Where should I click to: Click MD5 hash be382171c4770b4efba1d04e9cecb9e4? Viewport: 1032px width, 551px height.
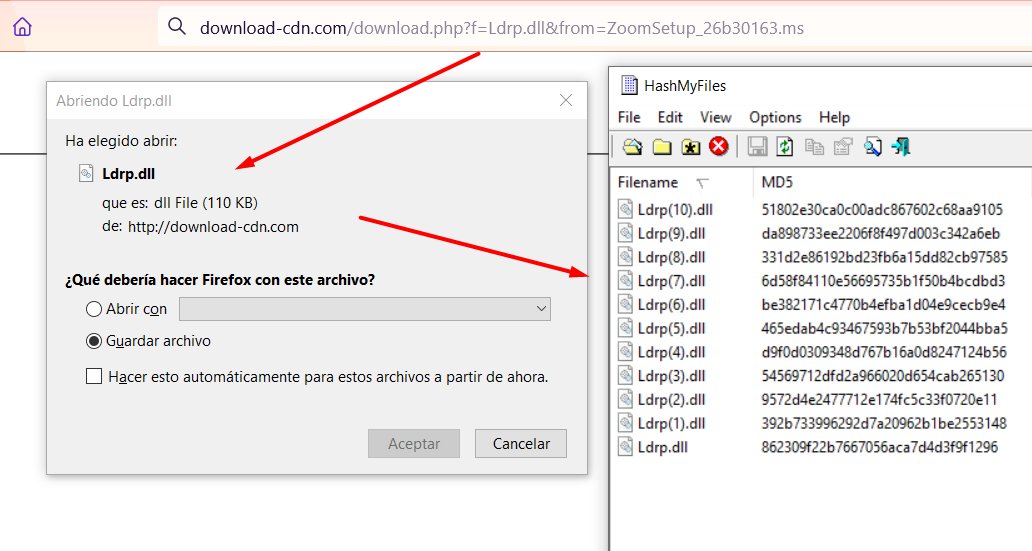pyautogui.click(x=883, y=304)
